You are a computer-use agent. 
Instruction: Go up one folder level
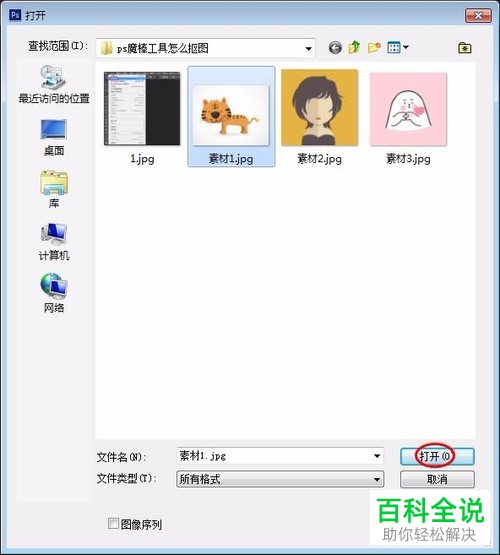tap(354, 47)
